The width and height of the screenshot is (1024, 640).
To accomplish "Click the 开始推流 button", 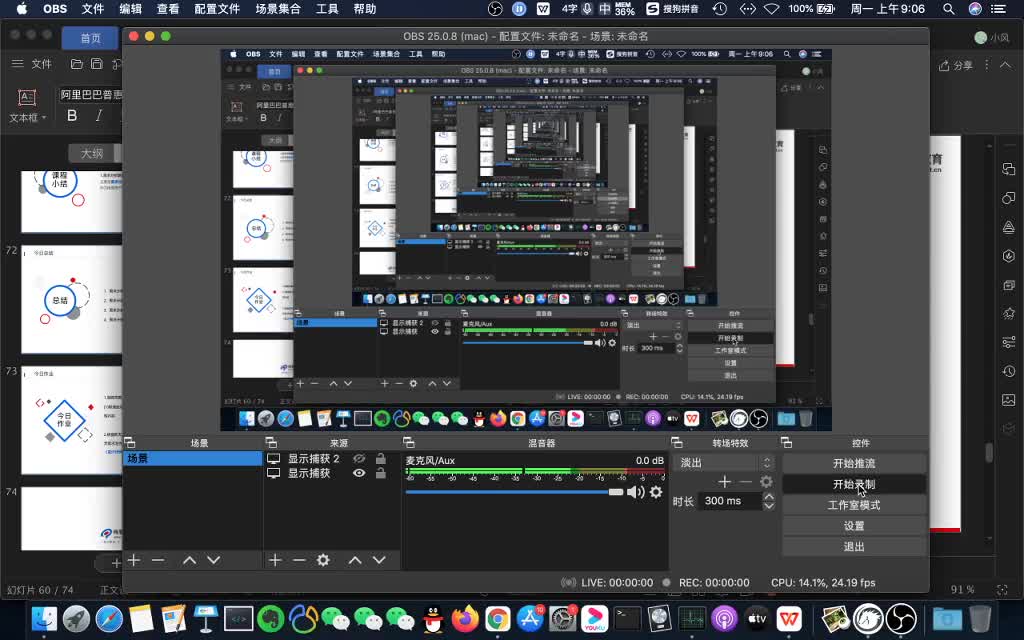I will coord(853,464).
